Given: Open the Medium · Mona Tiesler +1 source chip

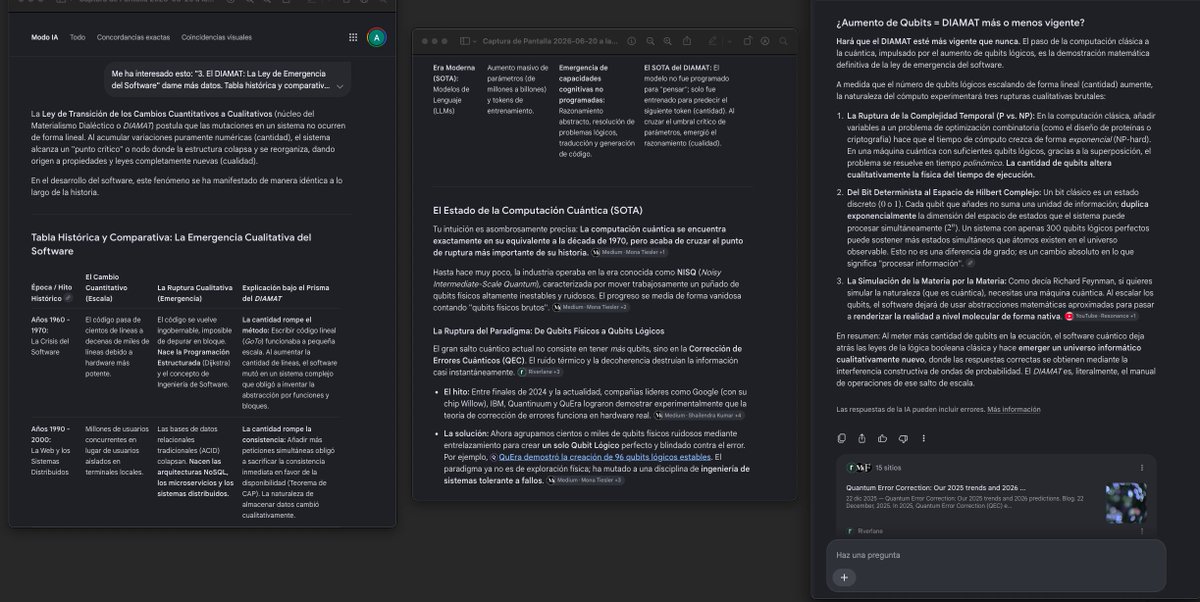Looking at the screenshot, I should 629,253.
